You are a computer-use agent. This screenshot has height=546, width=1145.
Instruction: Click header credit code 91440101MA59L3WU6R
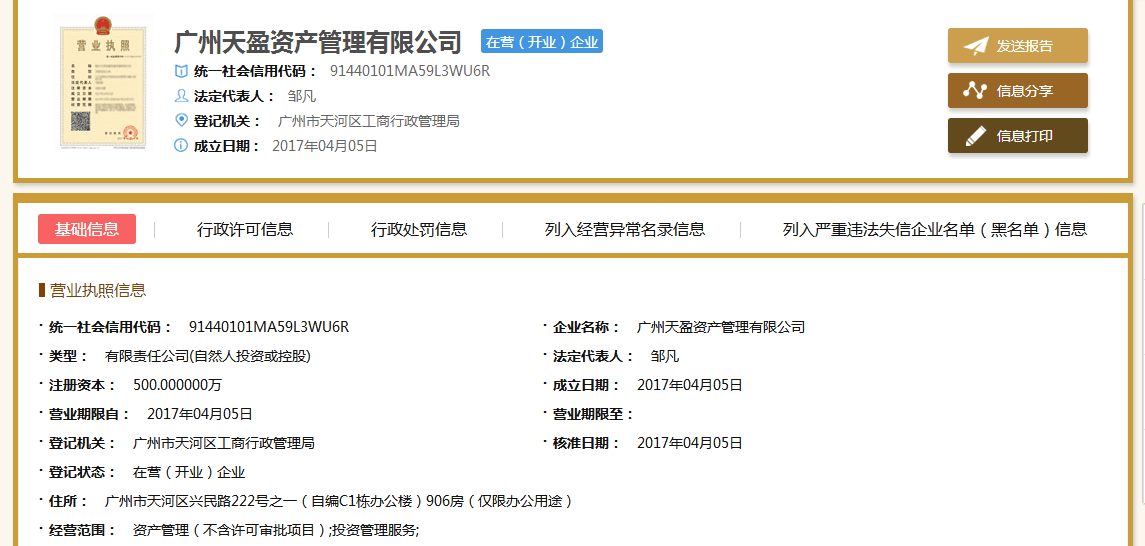pos(410,72)
